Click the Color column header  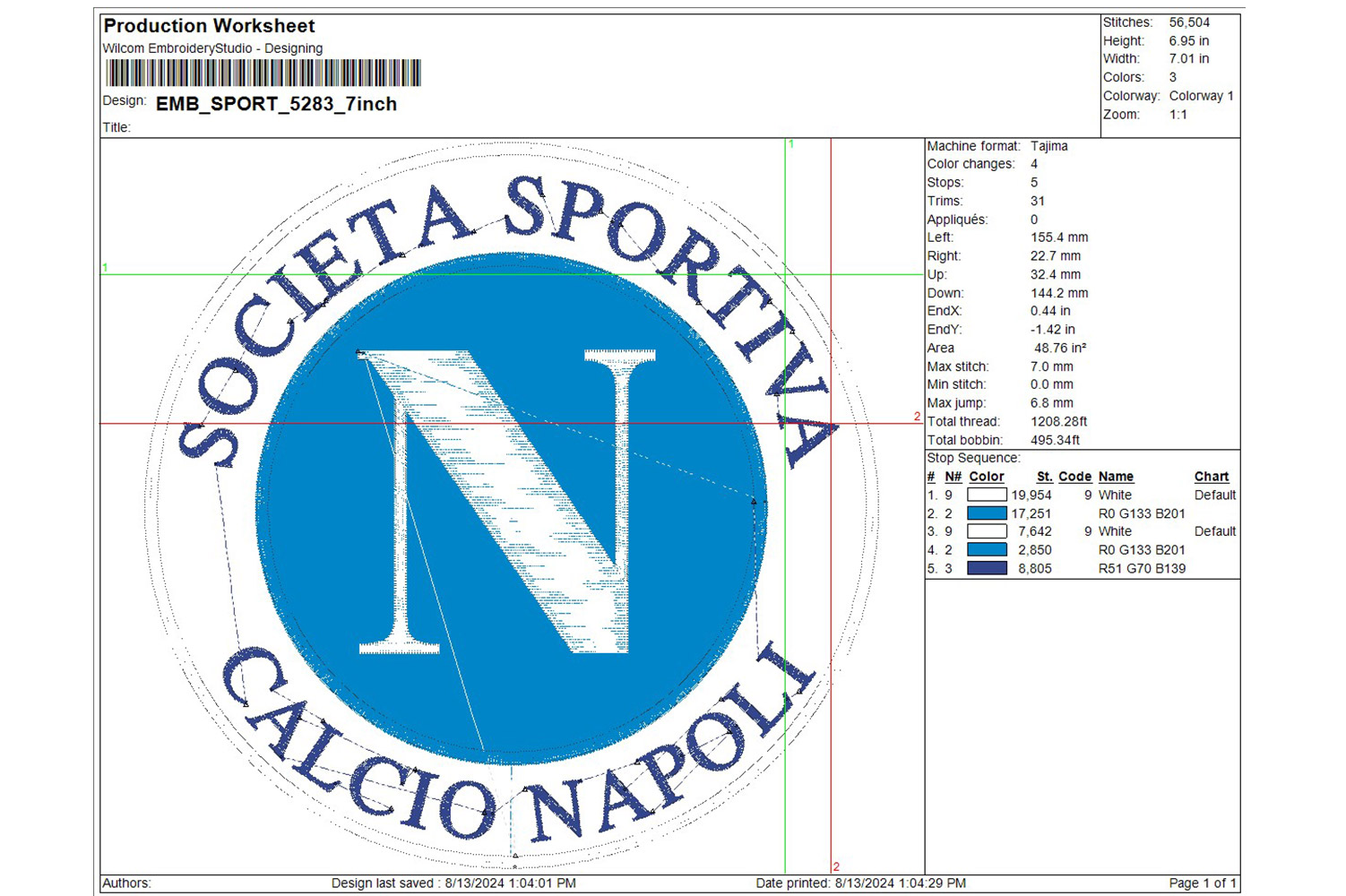coord(986,477)
